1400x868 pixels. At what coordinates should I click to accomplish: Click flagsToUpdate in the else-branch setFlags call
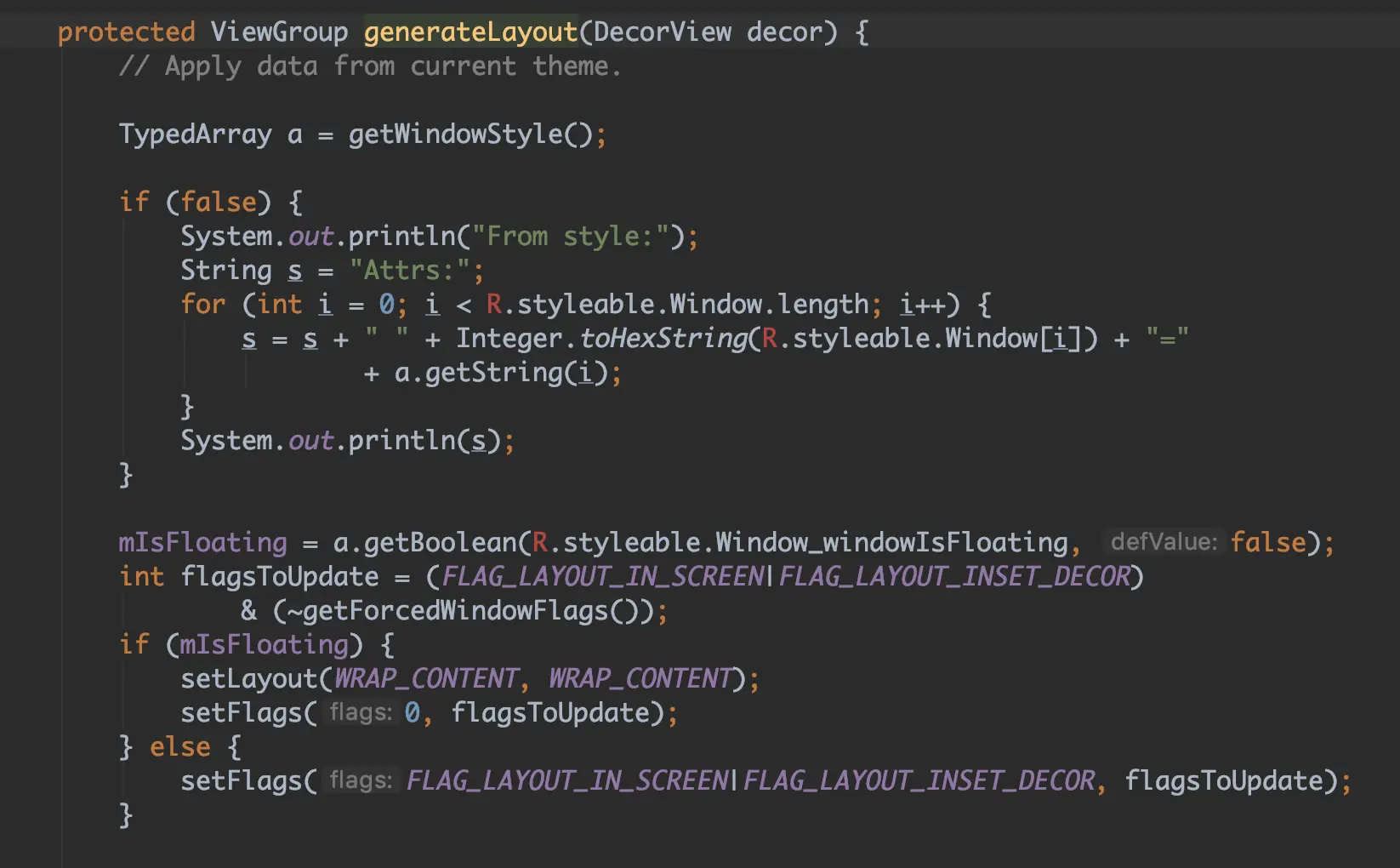(x=1225, y=781)
